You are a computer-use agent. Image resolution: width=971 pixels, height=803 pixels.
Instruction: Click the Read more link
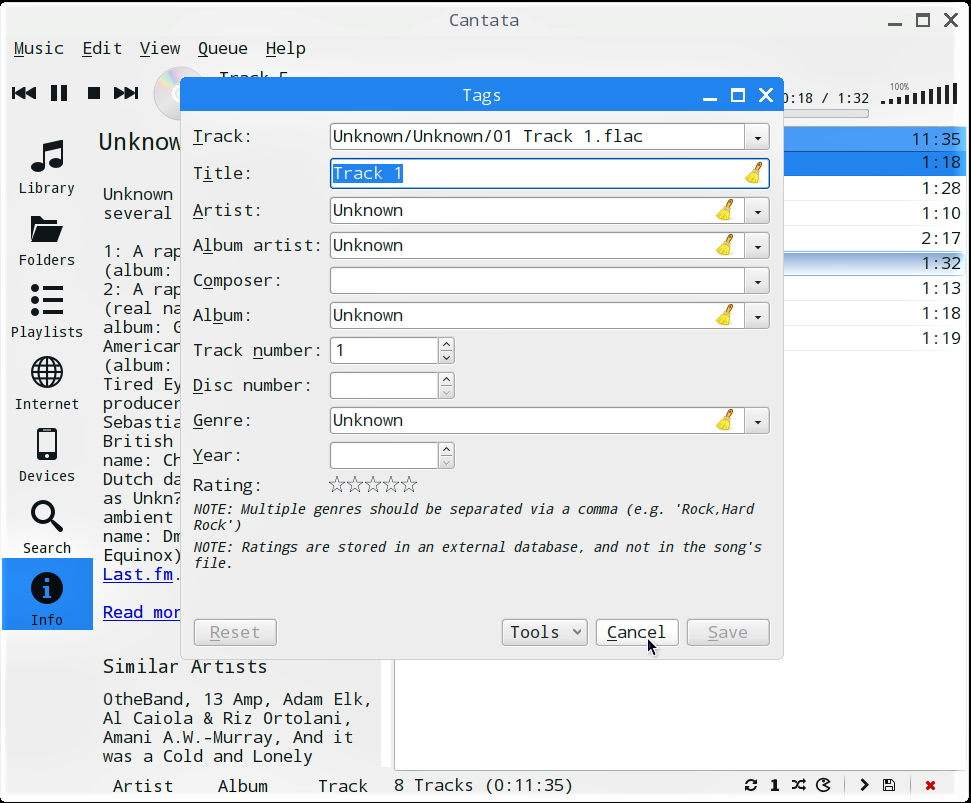pyautogui.click(x=142, y=612)
